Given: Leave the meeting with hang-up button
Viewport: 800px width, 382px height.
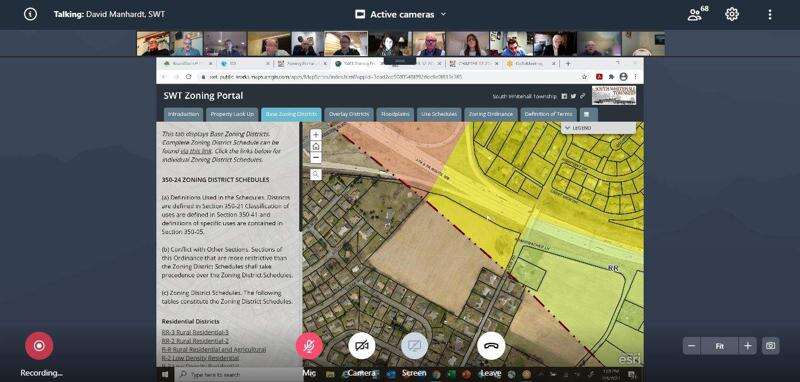Looking at the screenshot, I should [x=491, y=346].
